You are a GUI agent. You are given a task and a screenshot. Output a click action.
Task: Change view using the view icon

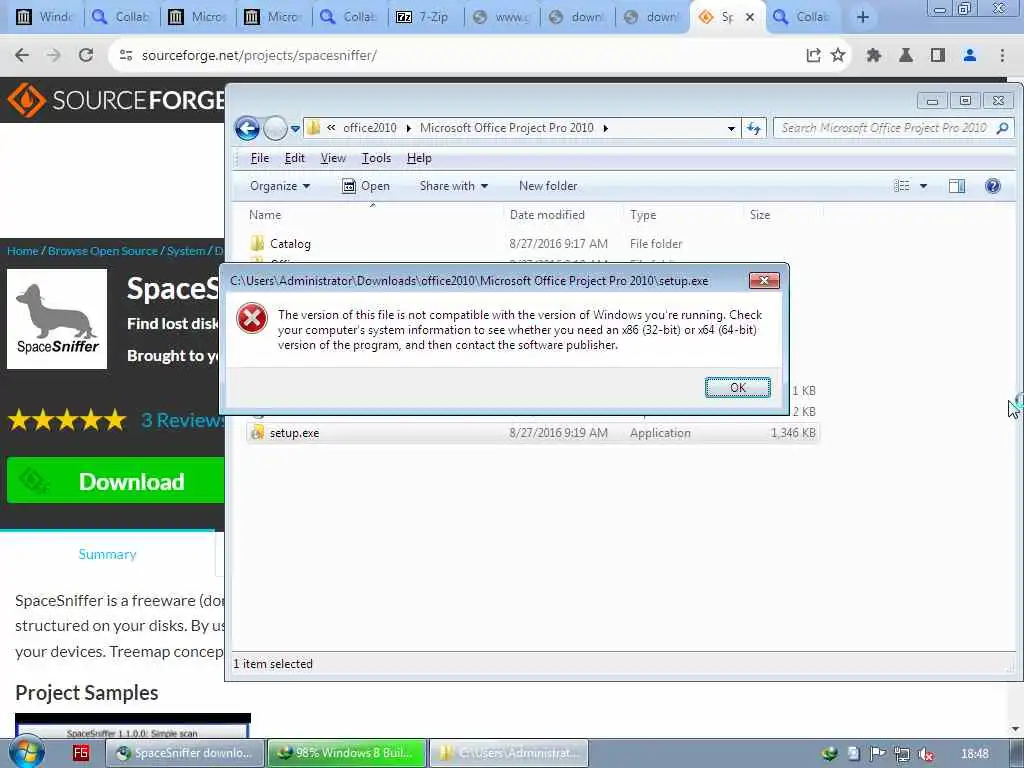(902, 186)
